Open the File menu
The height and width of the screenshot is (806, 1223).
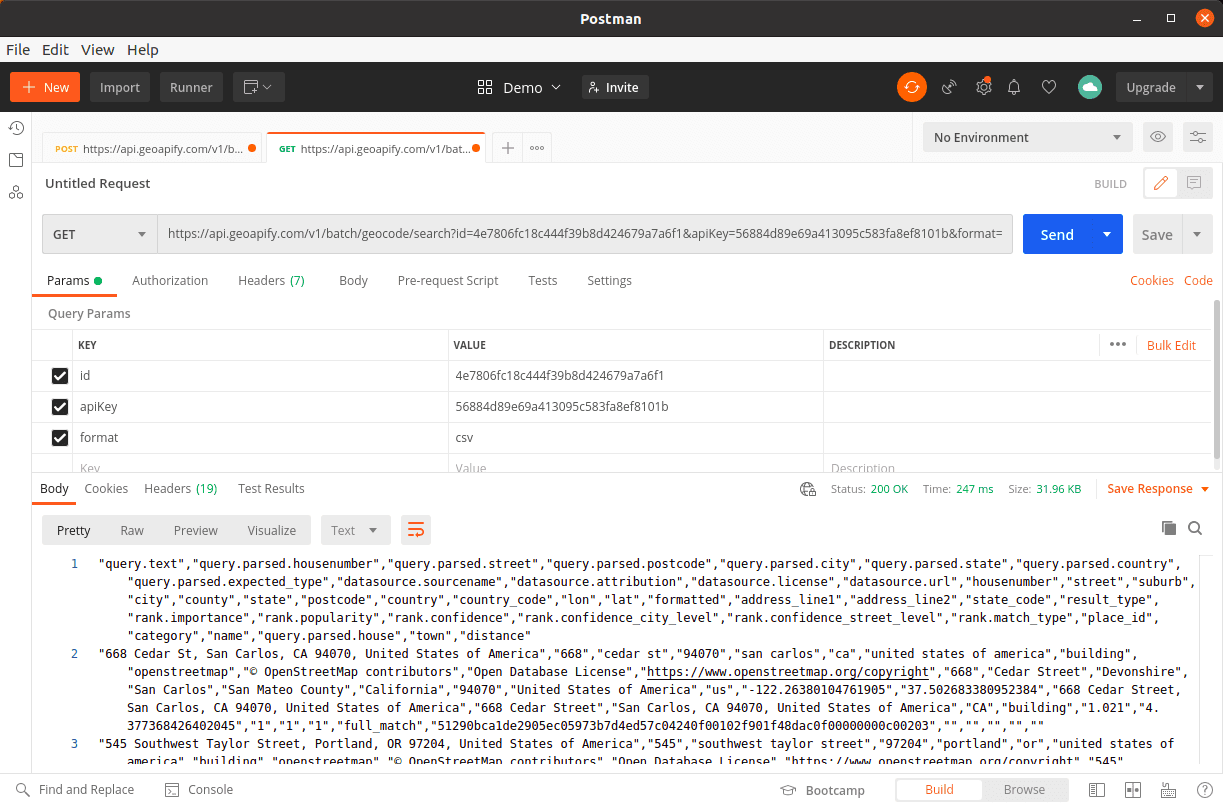point(18,49)
